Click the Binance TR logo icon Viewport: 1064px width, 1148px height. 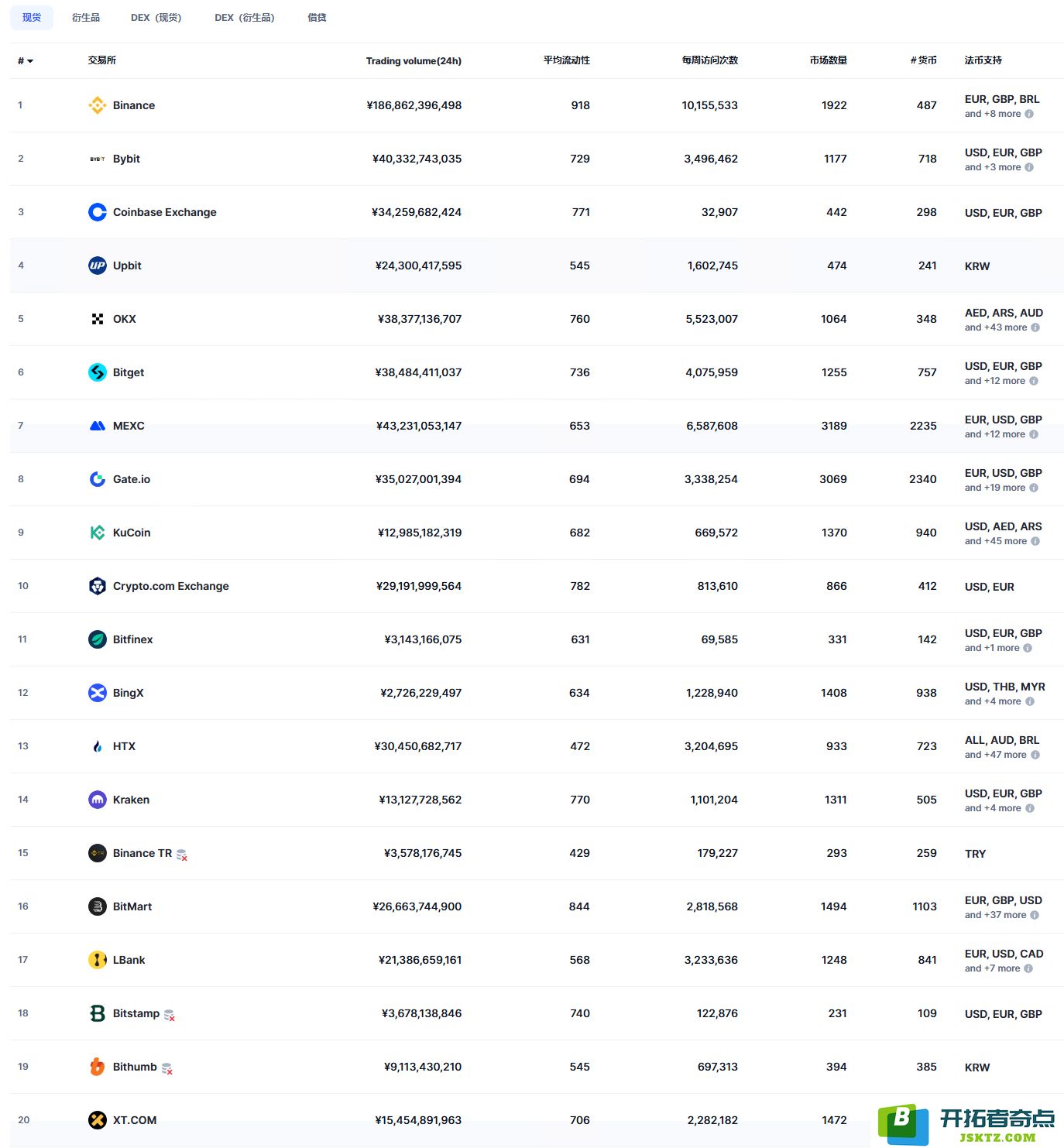click(98, 853)
